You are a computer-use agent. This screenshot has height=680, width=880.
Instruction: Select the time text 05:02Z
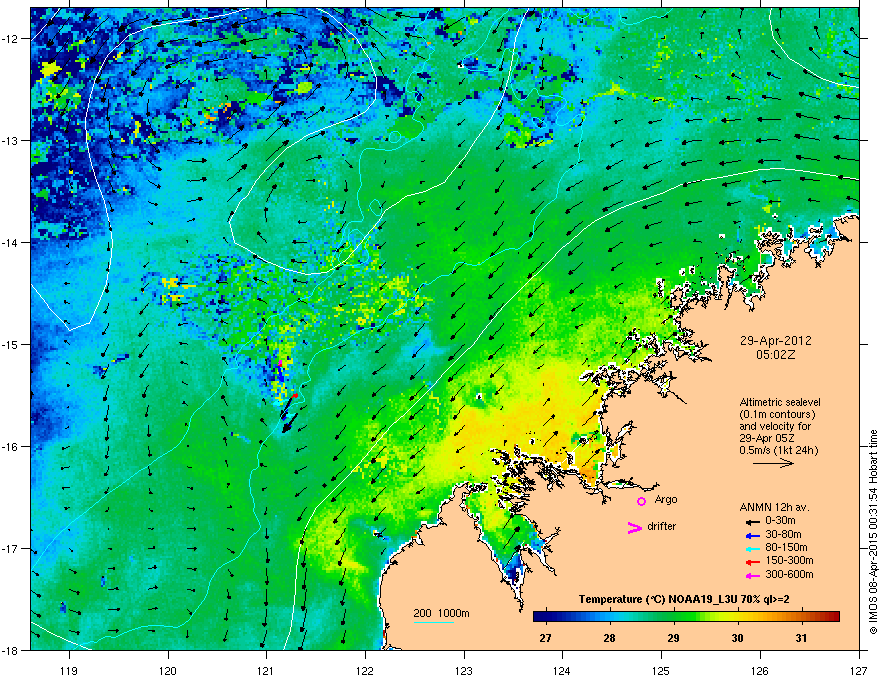(x=776, y=355)
